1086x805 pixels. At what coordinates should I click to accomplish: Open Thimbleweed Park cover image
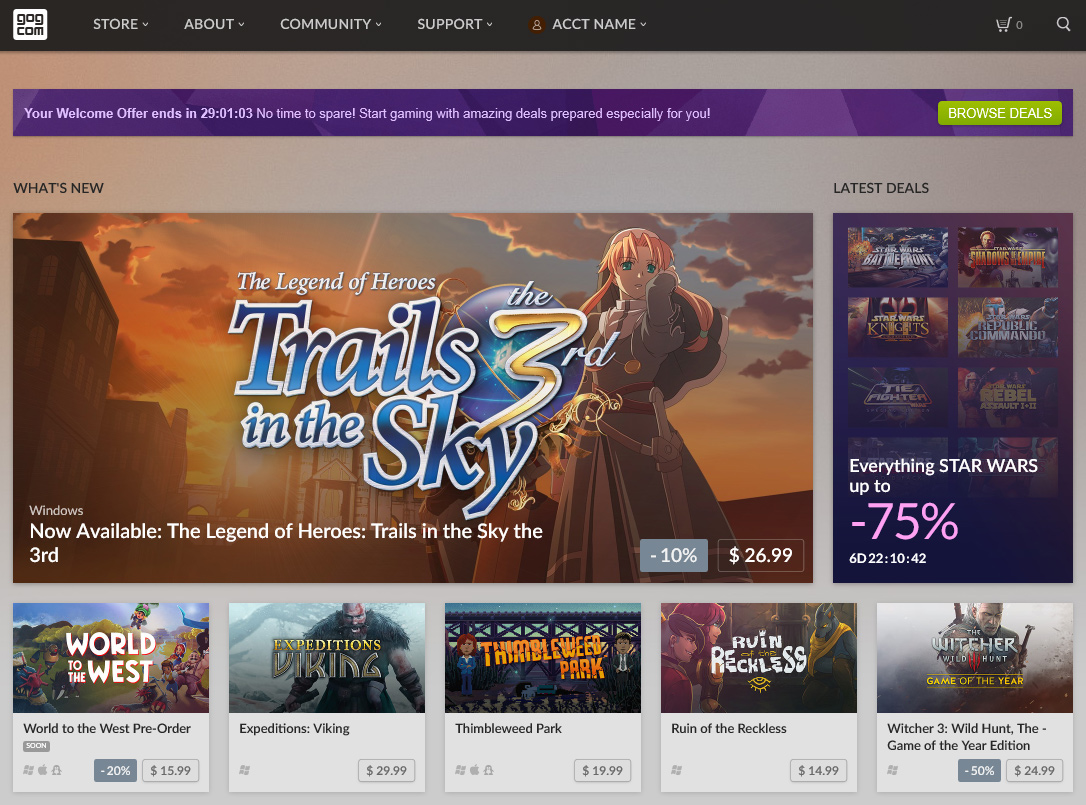click(x=543, y=657)
